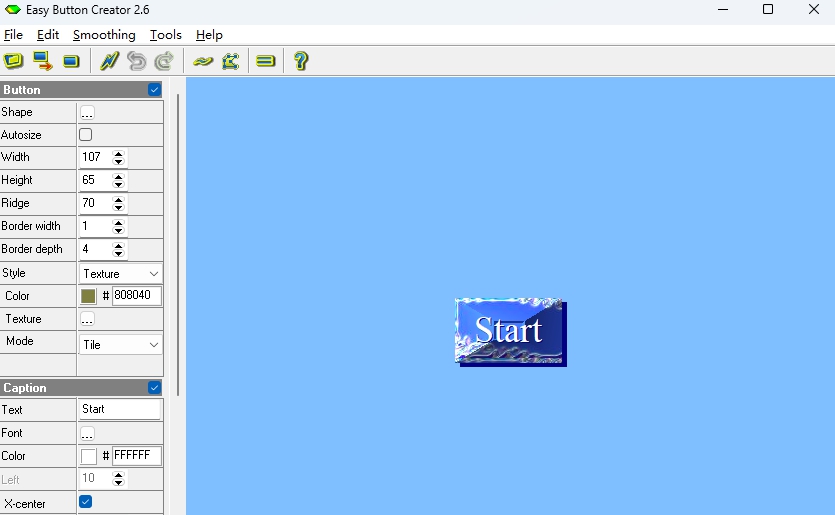Decrease the Border depth with down arrow

118,253
